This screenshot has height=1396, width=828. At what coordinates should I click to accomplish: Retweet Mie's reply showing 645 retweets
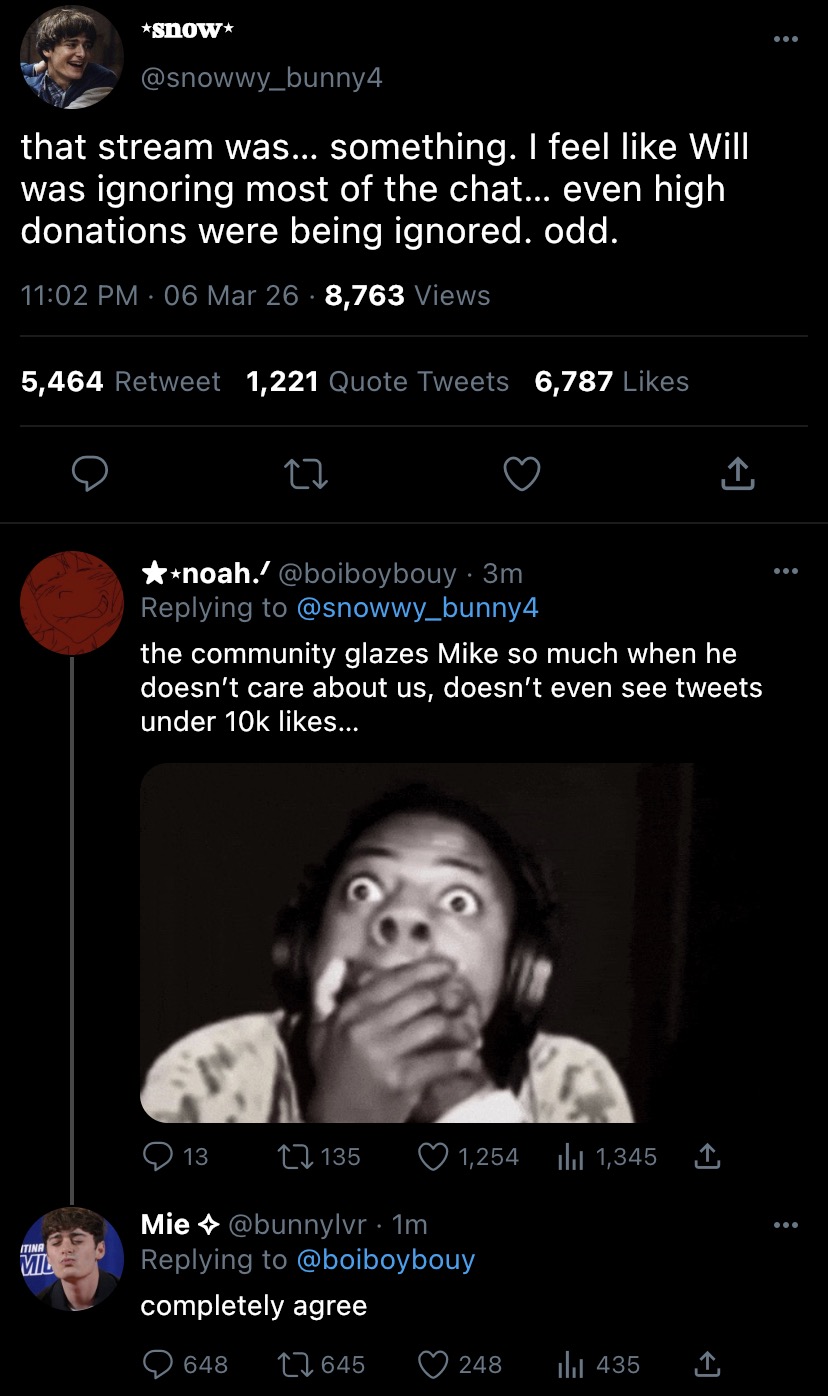(291, 1365)
